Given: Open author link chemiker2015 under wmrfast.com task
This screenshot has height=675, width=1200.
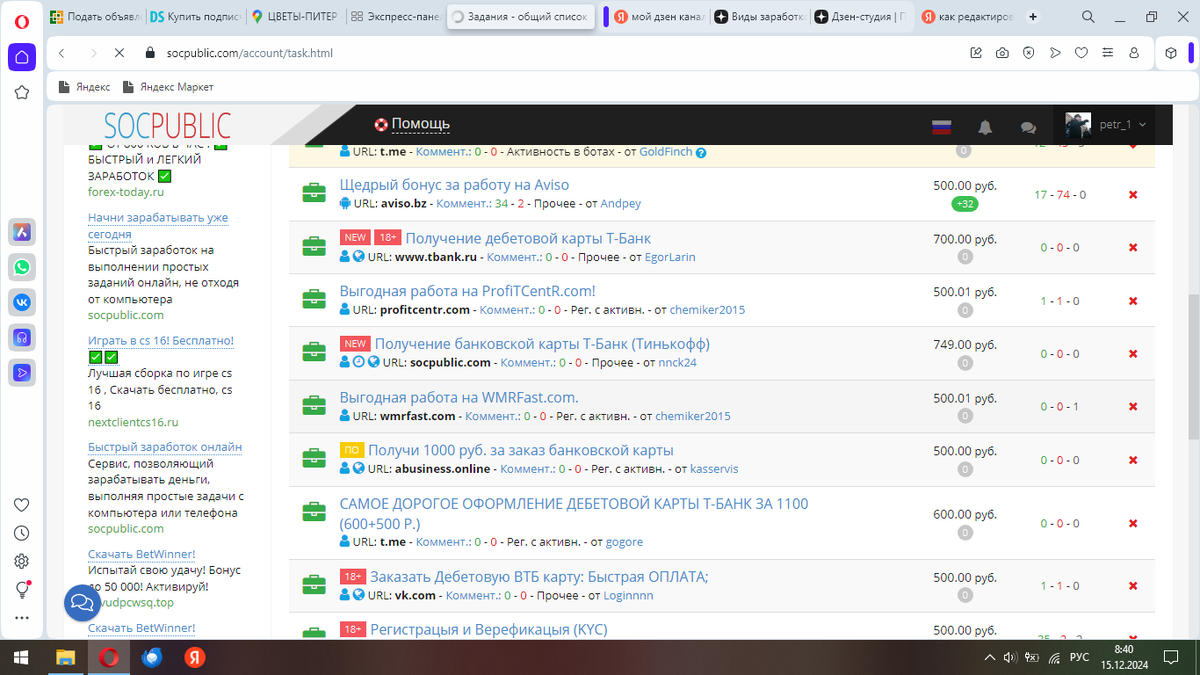Looking at the screenshot, I should click(693, 416).
